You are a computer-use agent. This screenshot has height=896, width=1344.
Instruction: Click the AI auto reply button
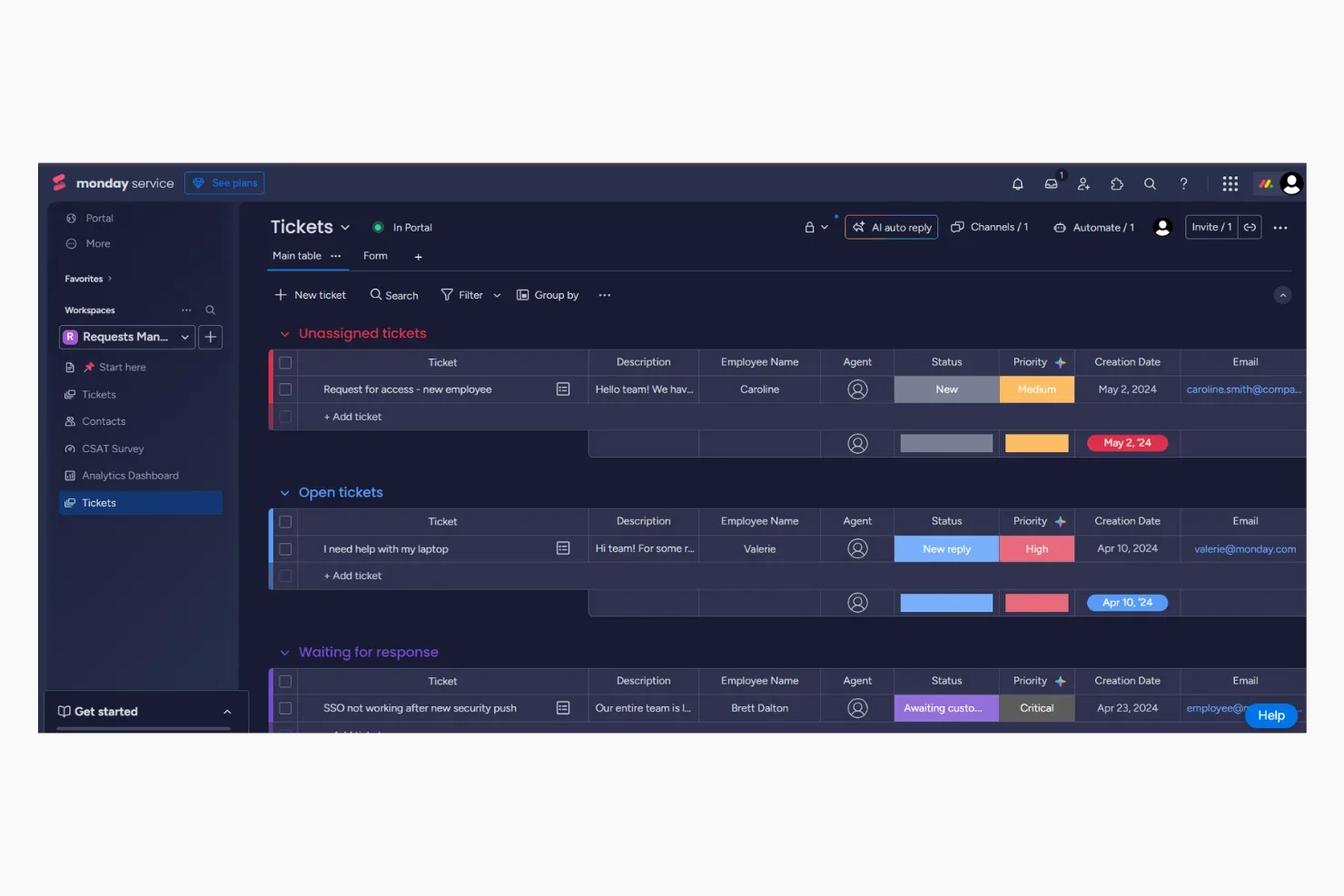891,227
